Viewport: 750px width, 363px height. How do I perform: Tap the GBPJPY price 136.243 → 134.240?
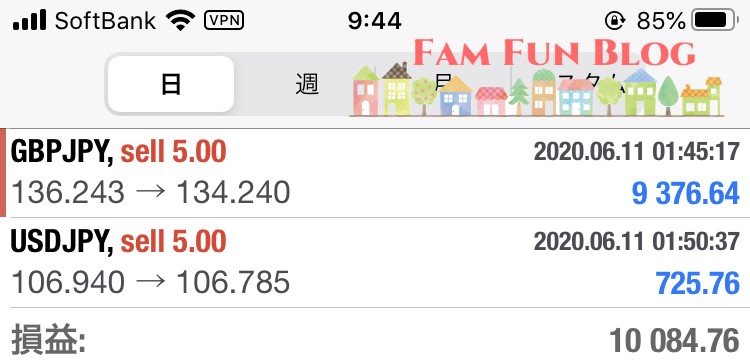click(150, 193)
